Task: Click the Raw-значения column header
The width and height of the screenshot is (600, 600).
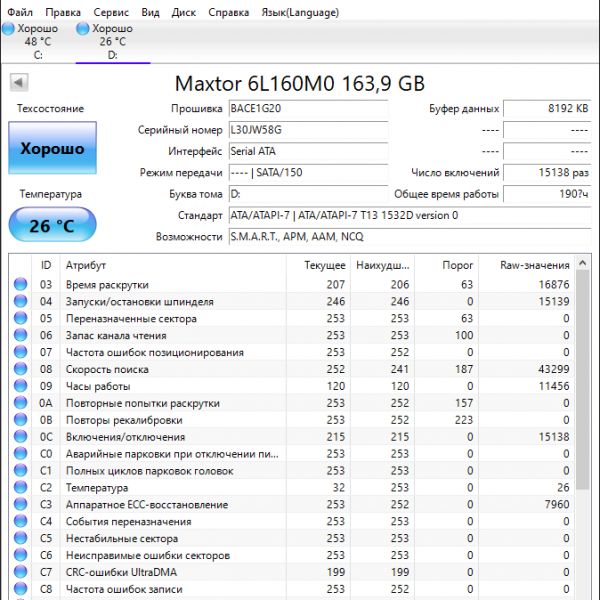Action: click(x=527, y=265)
